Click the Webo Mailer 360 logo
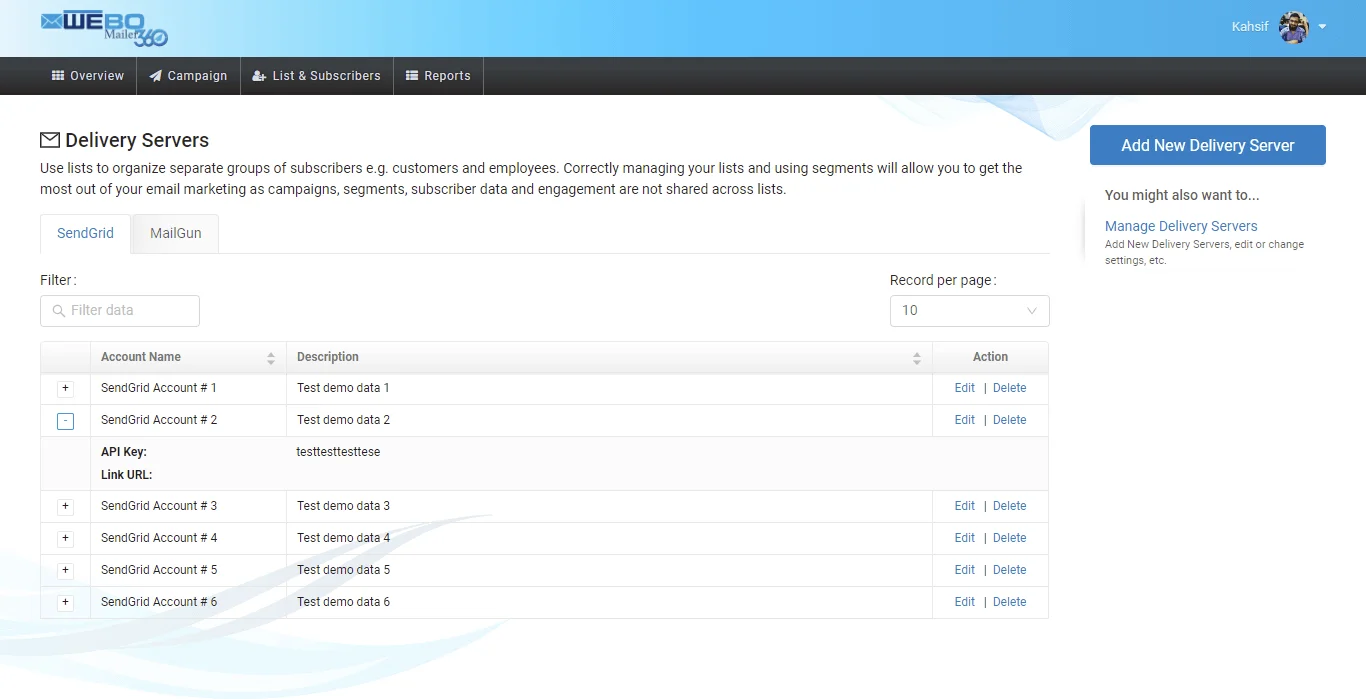 104,28
